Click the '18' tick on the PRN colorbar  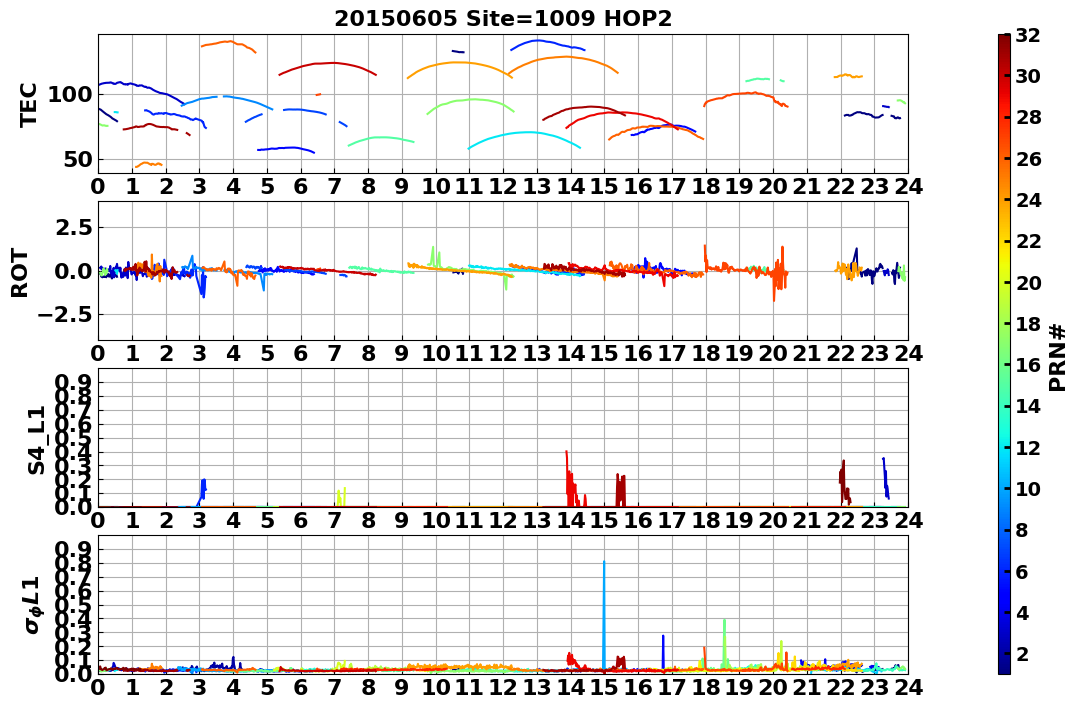tap(1028, 324)
